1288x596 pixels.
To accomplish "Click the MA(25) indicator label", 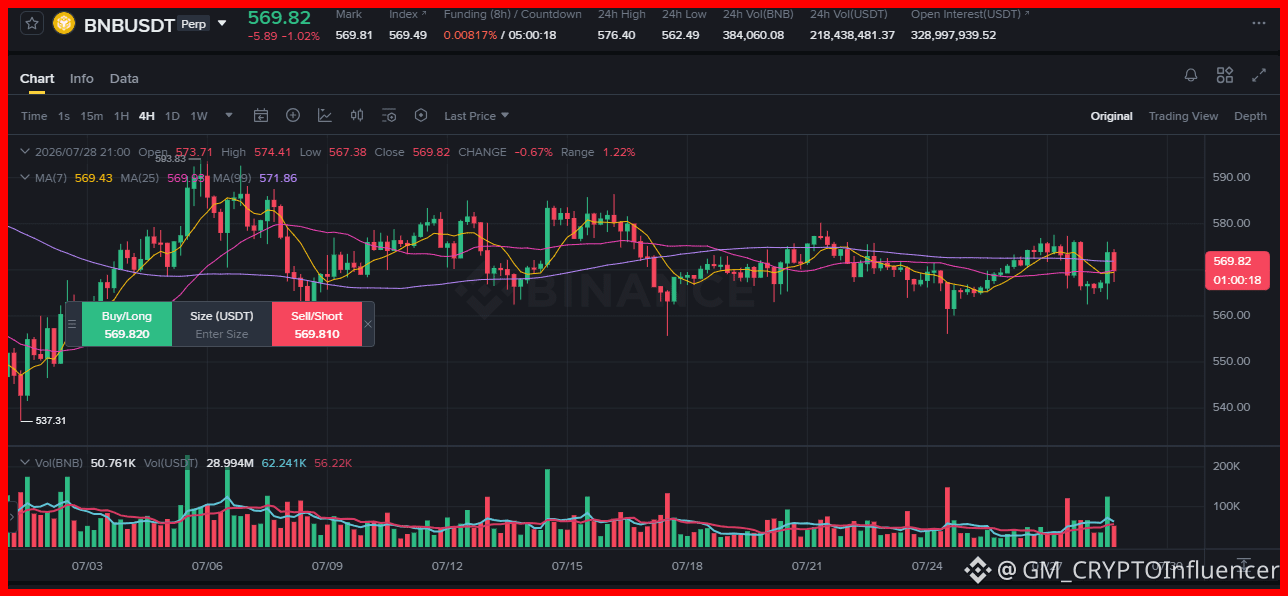I will click(141, 178).
